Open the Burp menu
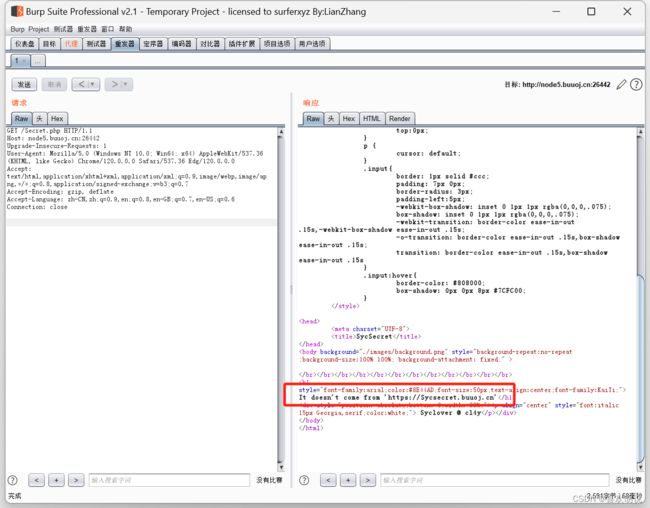The height and width of the screenshot is (508, 650). coord(17,29)
